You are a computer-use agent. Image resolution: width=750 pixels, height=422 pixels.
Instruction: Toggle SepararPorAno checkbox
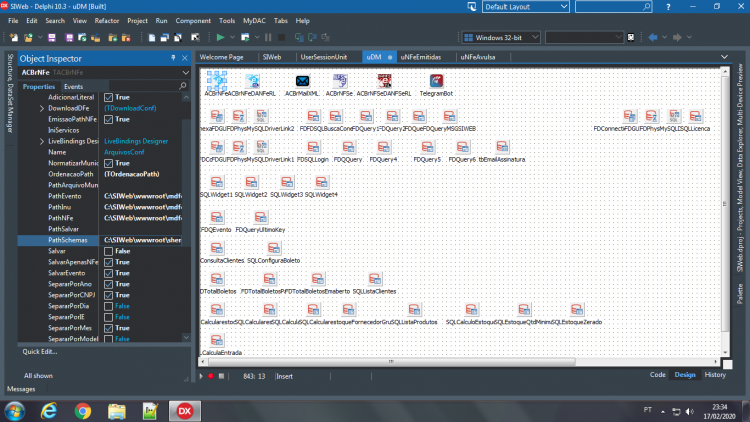click(109, 284)
